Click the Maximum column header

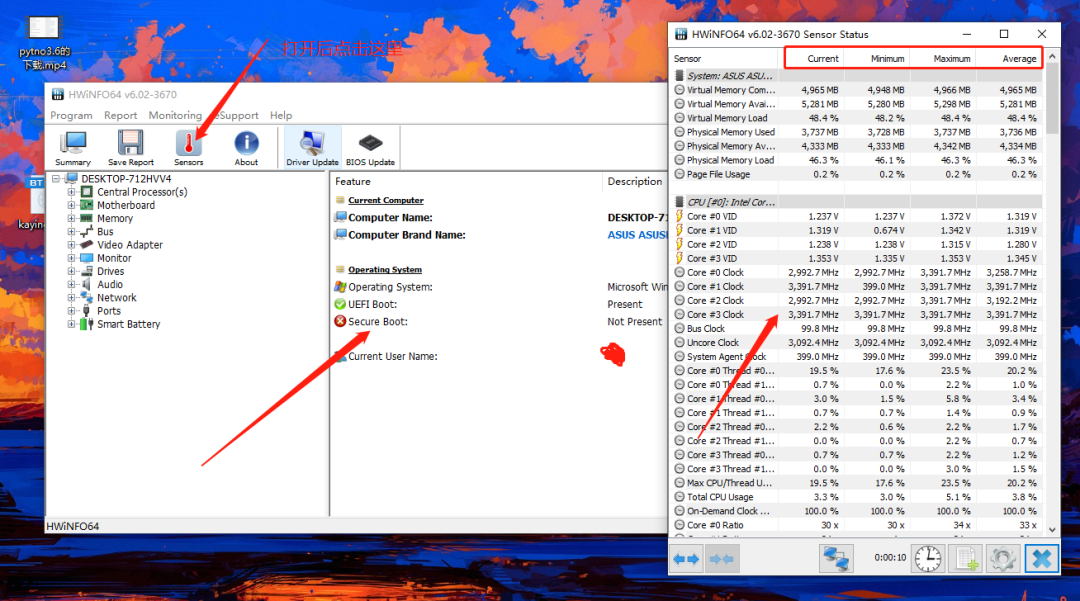942,59
